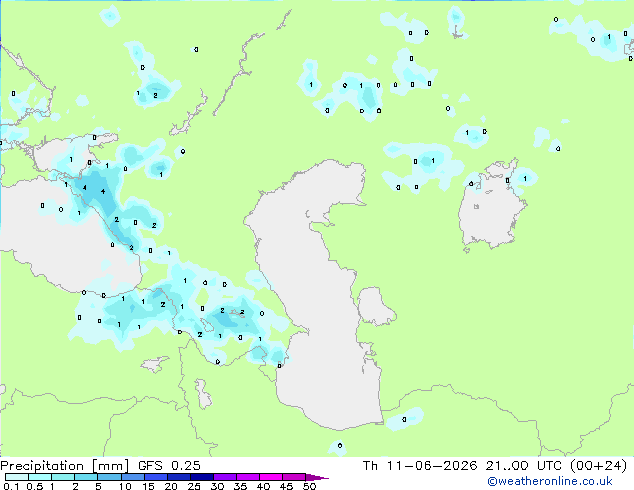Viewport: 634px width, 490px height.
Task: Select the 30–35 mm purple legend swatch
Action: 225,477
